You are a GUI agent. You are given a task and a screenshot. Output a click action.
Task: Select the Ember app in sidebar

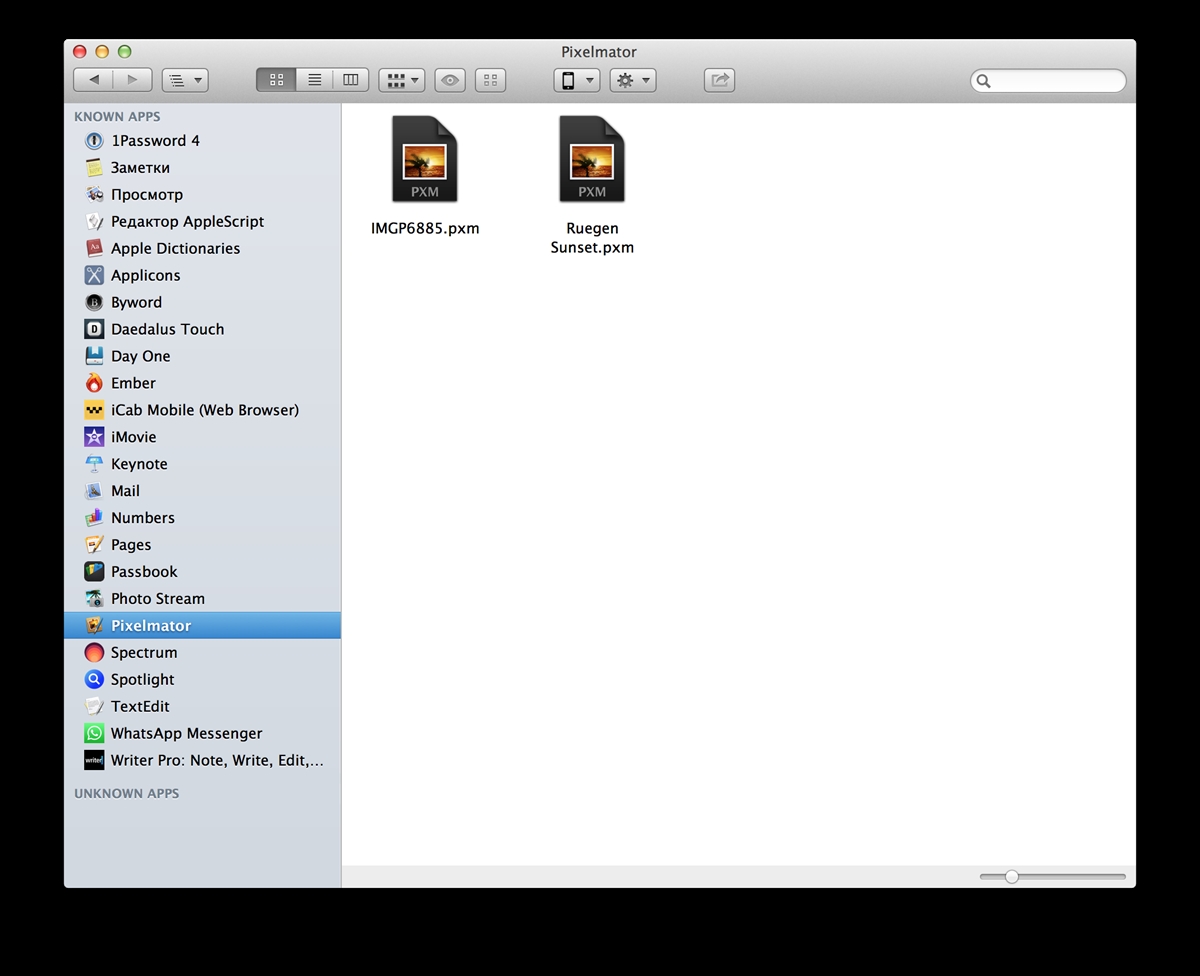coord(133,383)
